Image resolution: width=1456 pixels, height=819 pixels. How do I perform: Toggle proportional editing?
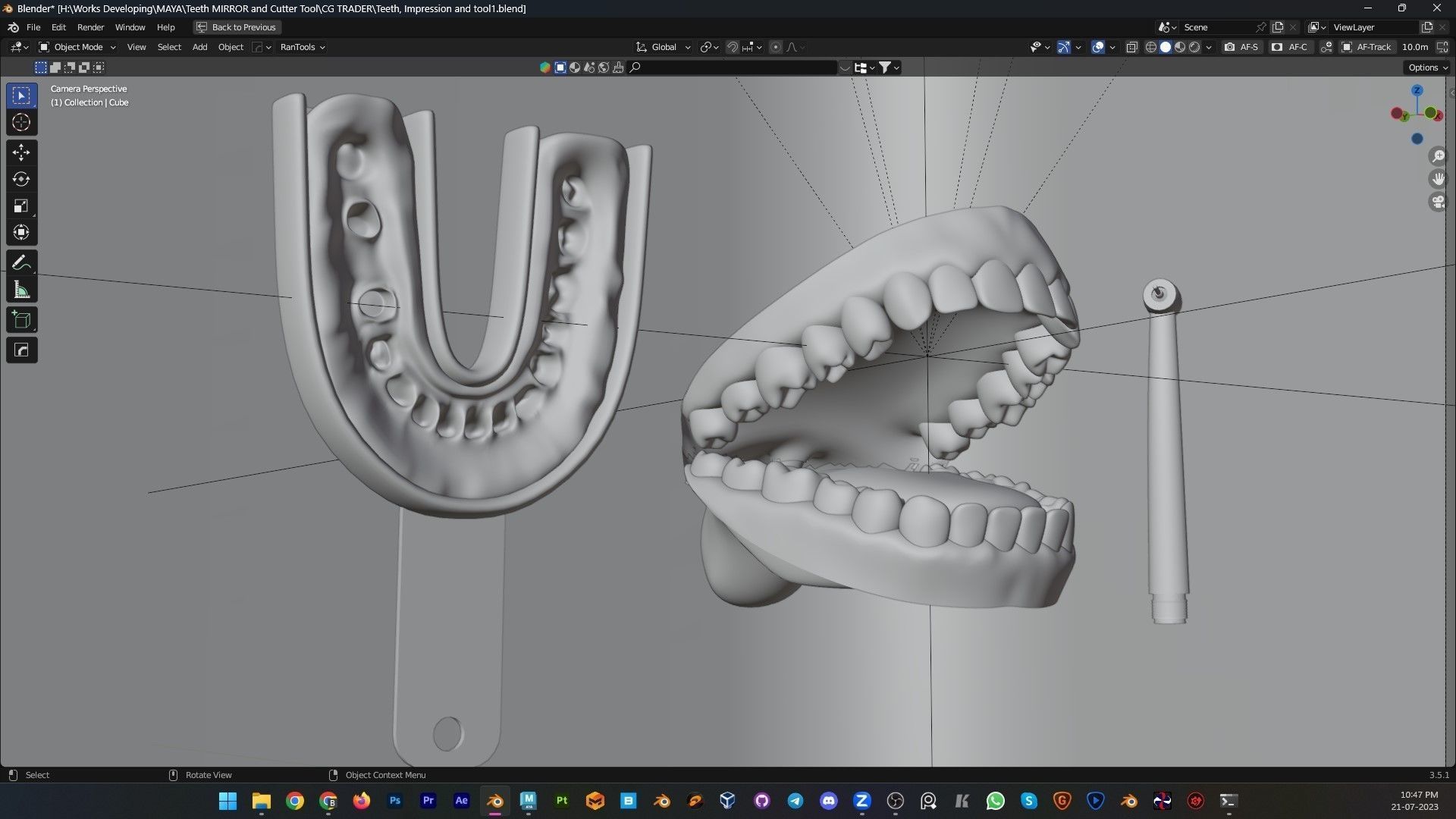click(775, 47)
